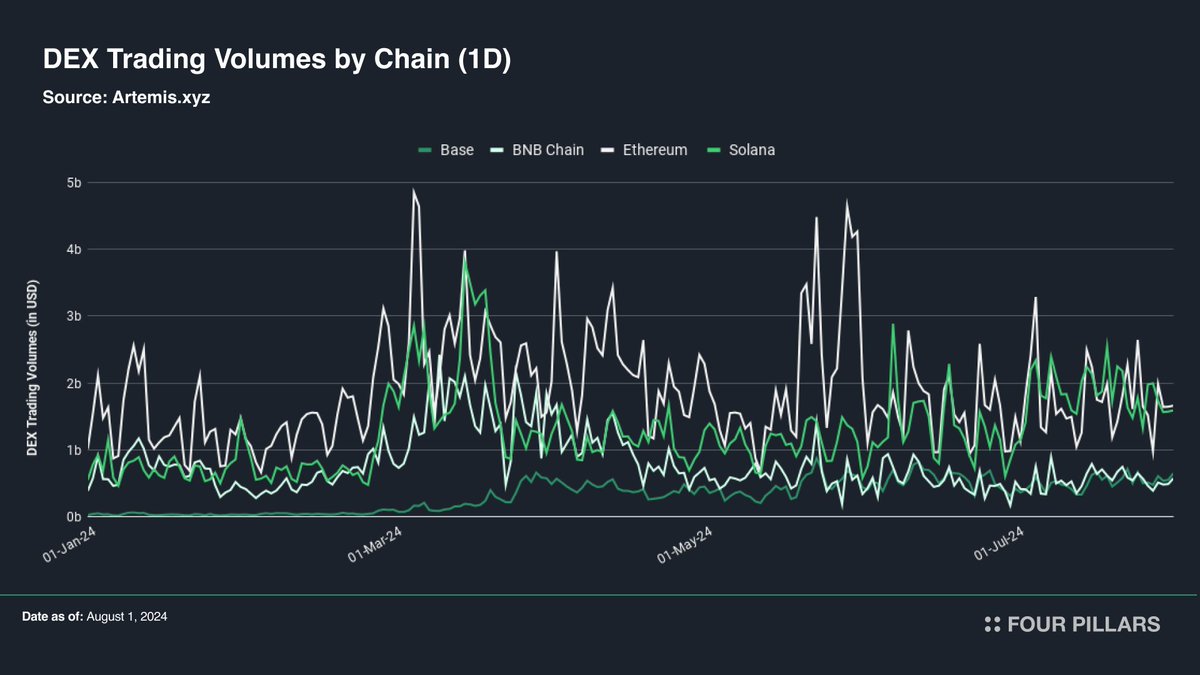Click the Ethereum legend line marker
The width and height of the screenshot is (1200, 675).
coord(606,150)
